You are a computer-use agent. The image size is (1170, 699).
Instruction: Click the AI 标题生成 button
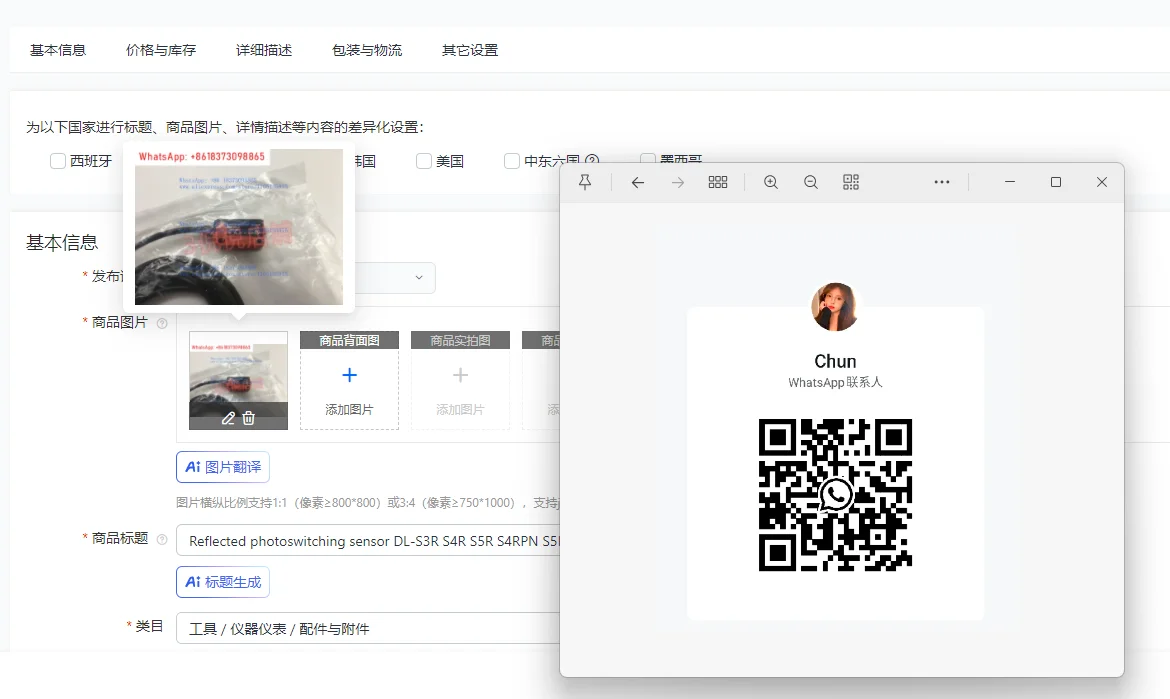(x=223, y=582)
